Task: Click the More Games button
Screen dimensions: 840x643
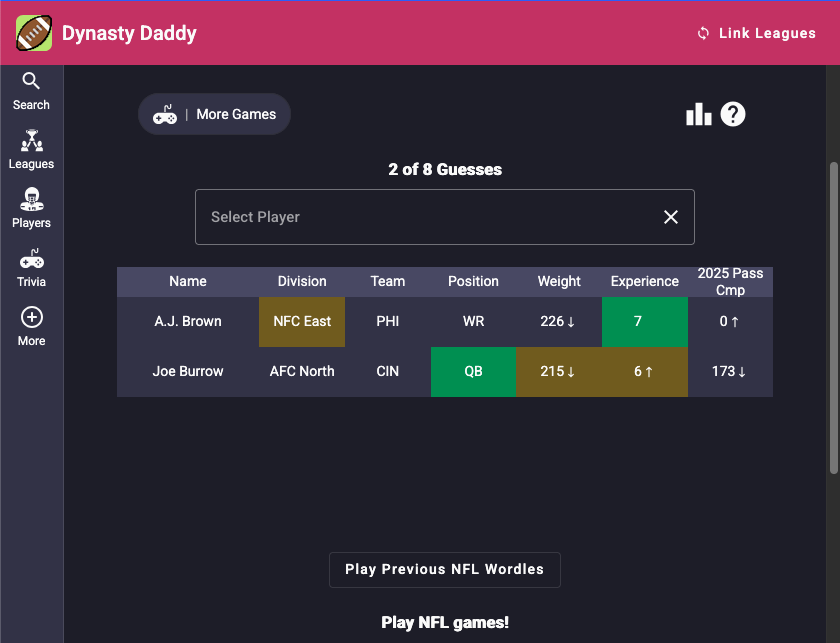Action: coord(214,114)
